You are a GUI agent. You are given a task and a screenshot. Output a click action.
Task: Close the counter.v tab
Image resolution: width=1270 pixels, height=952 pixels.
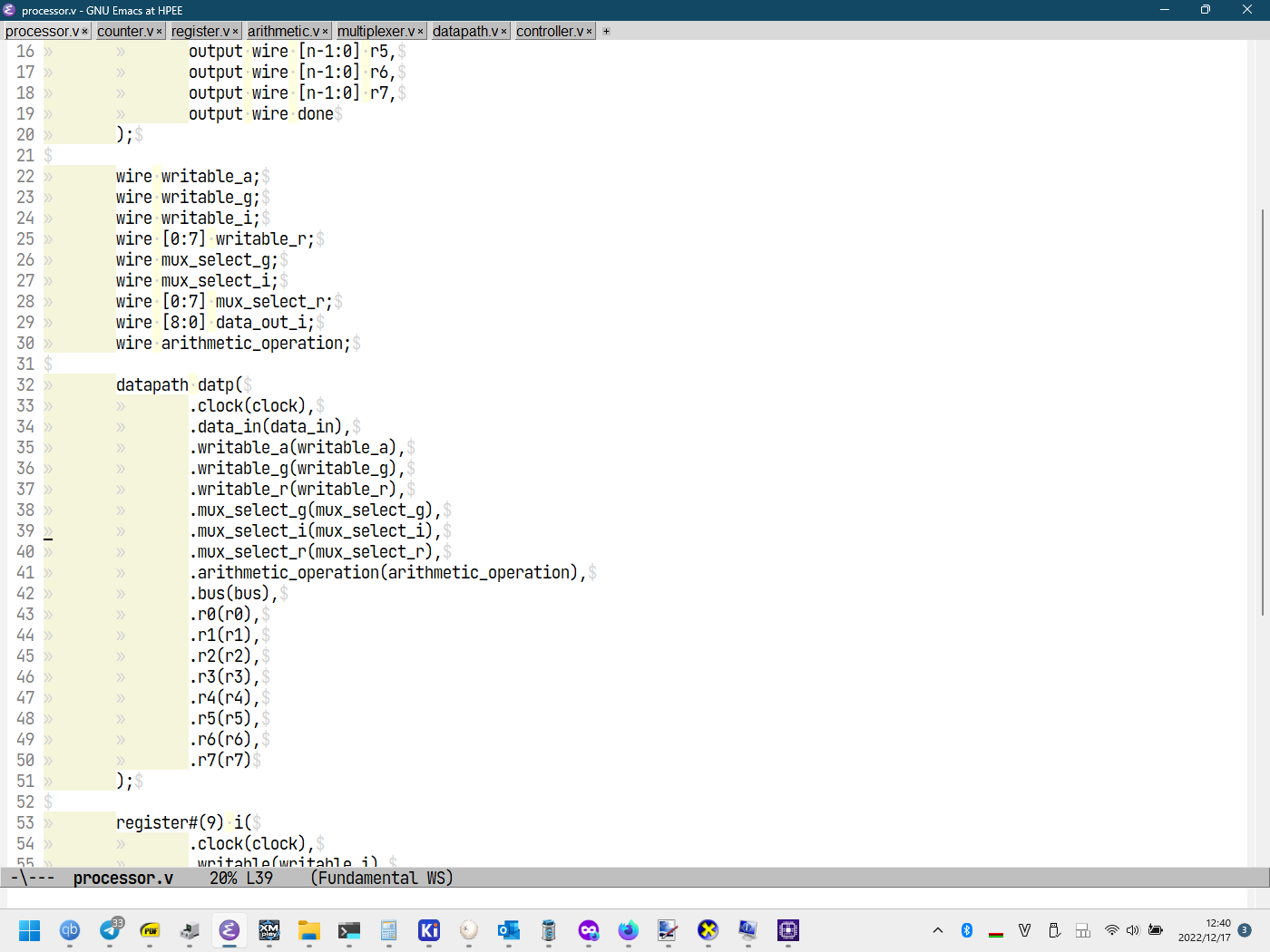[x=160, y=32]
